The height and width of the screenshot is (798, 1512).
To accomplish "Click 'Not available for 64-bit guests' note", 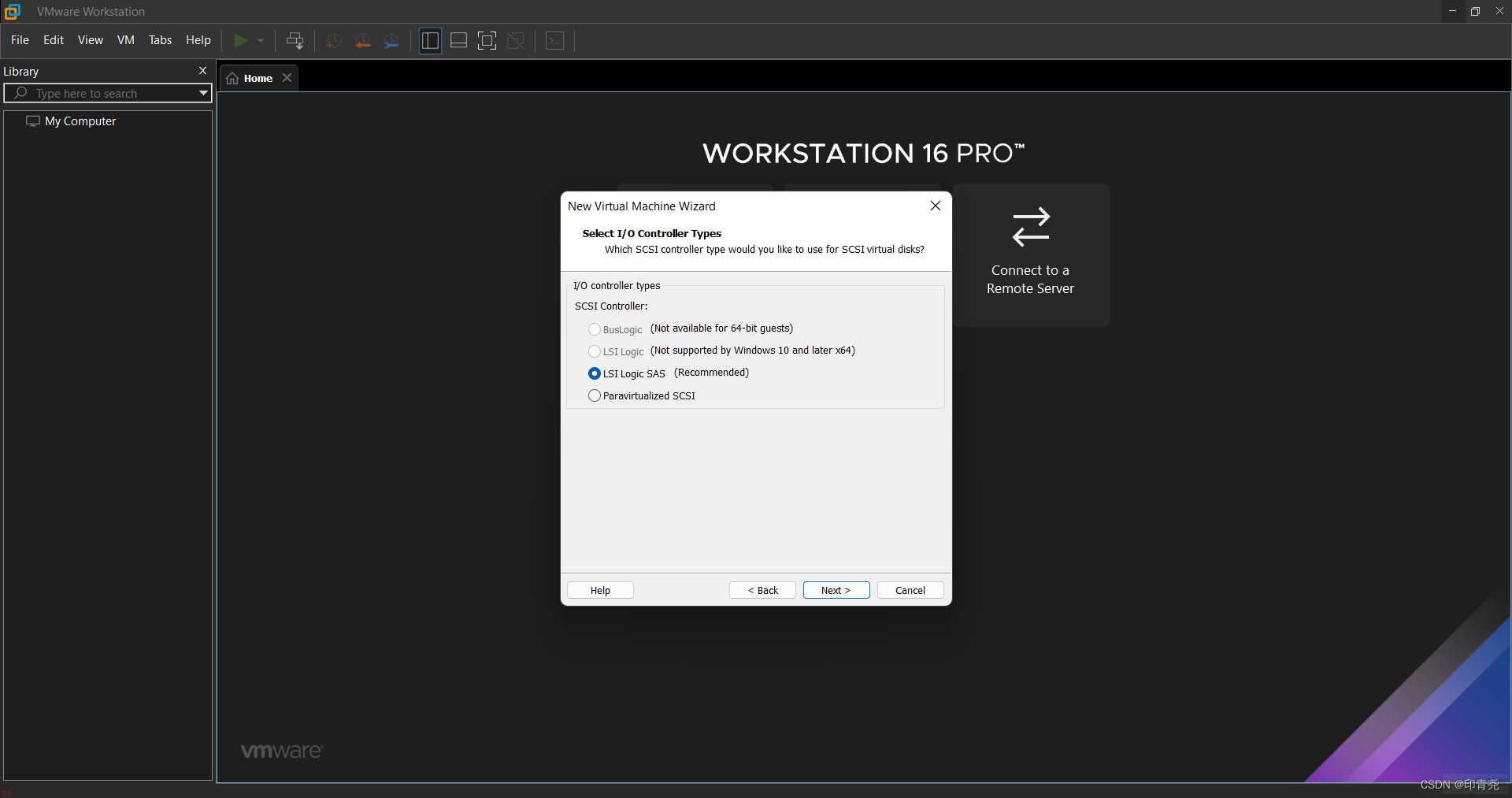I will point(721,328).
